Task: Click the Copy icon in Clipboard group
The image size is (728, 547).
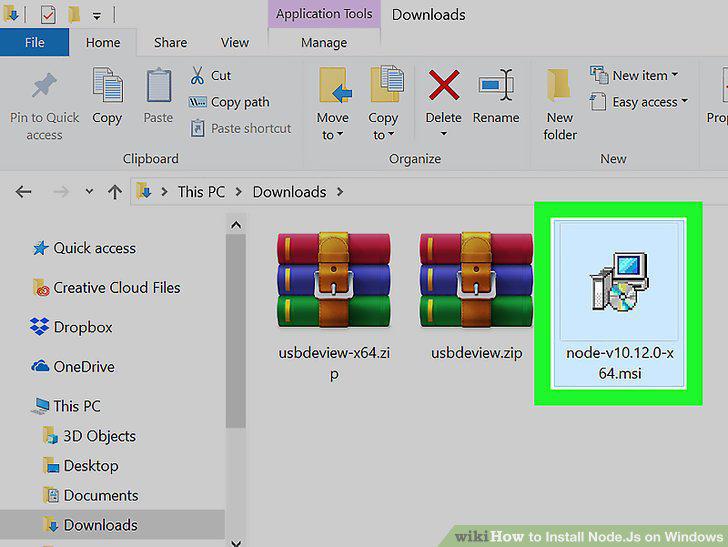Action: [x=108, y=85]
